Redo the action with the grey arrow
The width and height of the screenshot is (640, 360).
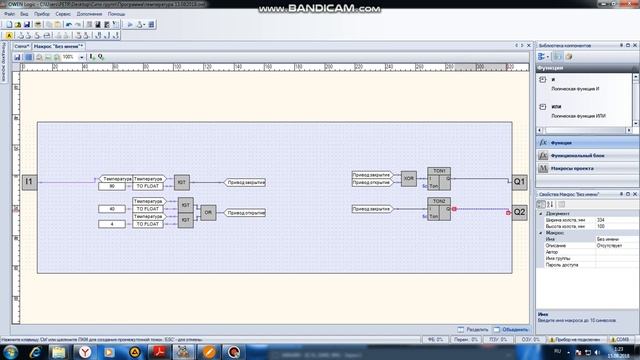(x=78, y=25)
